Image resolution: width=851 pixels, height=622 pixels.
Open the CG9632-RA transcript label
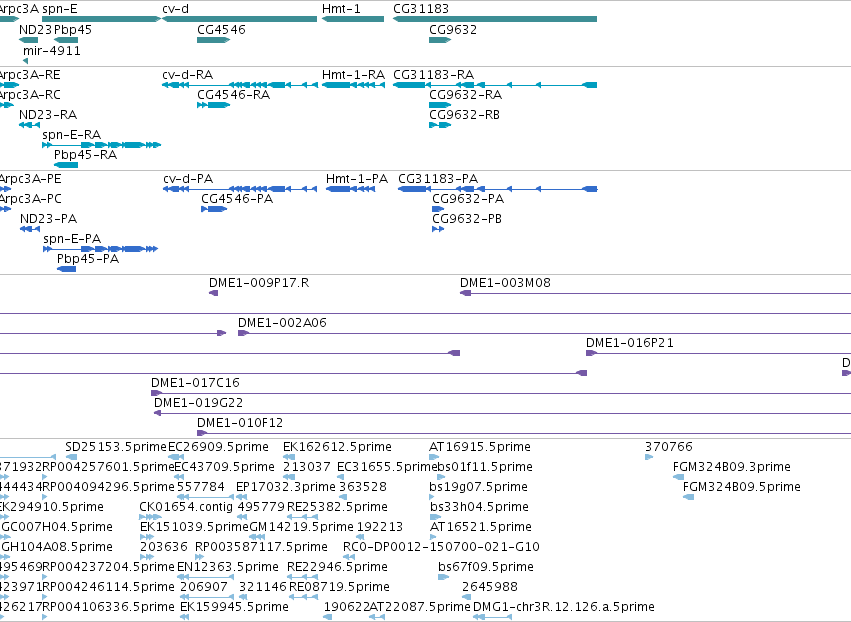click(465, 95)
